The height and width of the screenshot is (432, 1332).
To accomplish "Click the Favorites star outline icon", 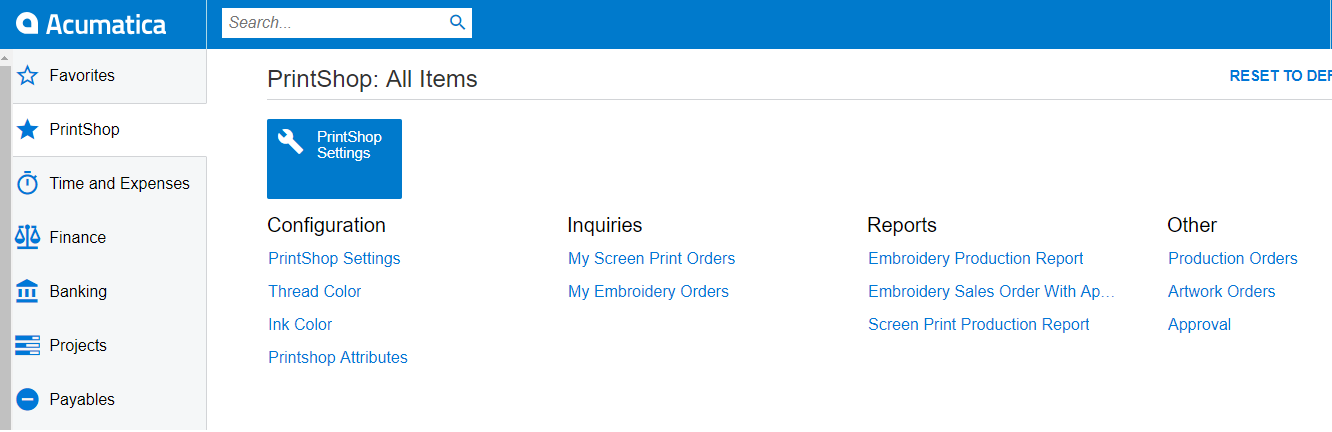I will point(28,76).
